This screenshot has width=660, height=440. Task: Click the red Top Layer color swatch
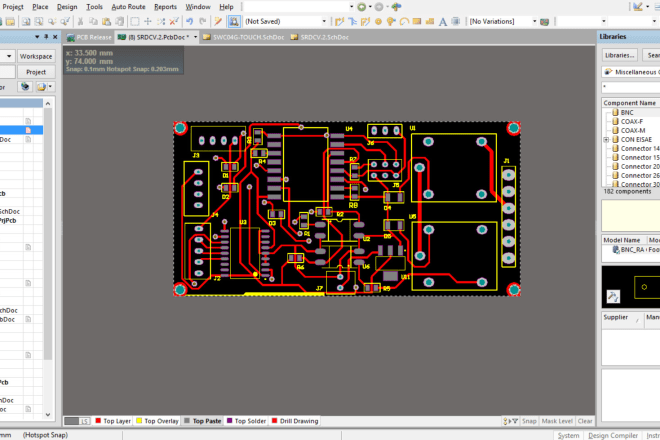pos(98,421)
